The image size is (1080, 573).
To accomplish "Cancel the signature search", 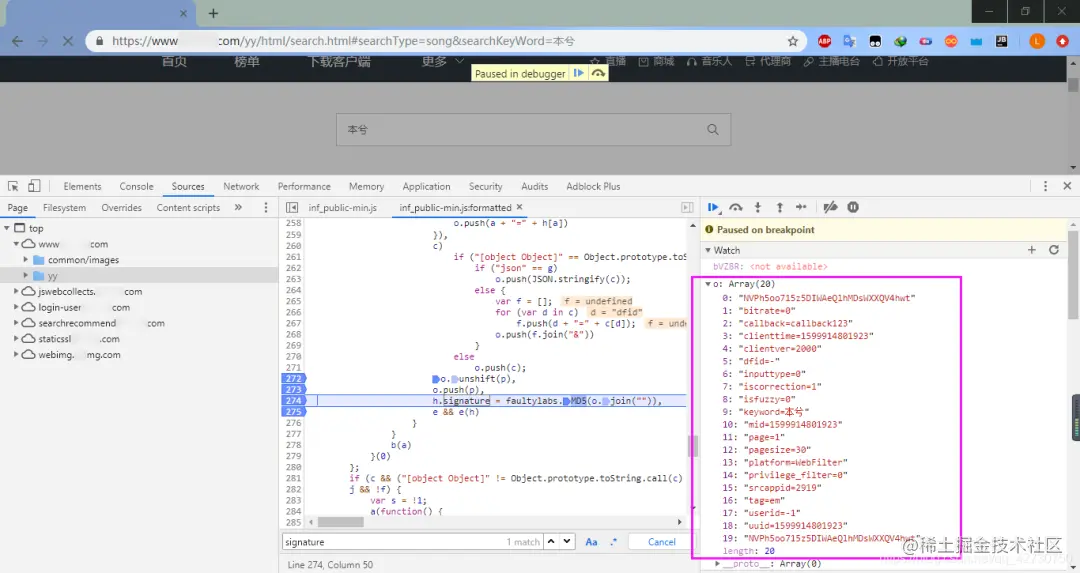I will point(662,542).
